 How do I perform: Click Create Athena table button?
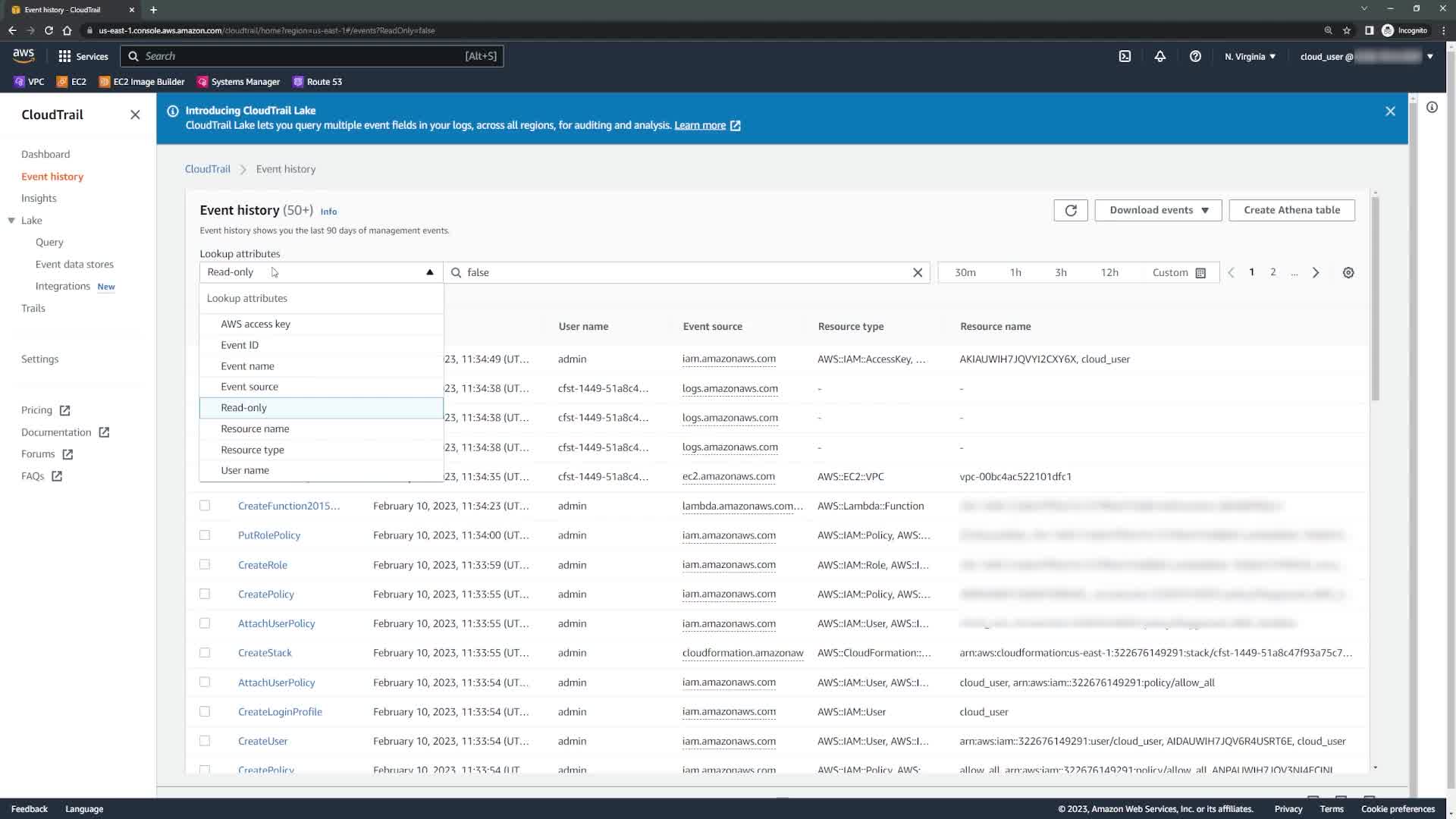(x=1291, y=210)
